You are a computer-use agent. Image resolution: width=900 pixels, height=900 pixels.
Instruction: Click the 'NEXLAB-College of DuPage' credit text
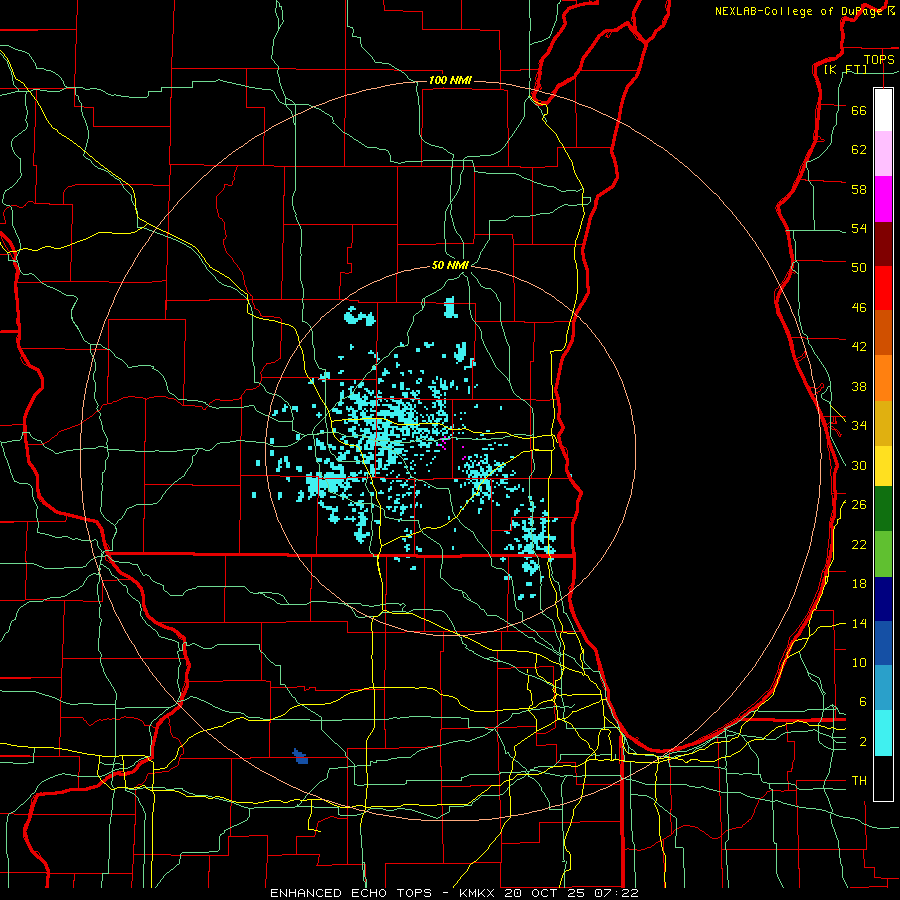click(x=799, y=11)
